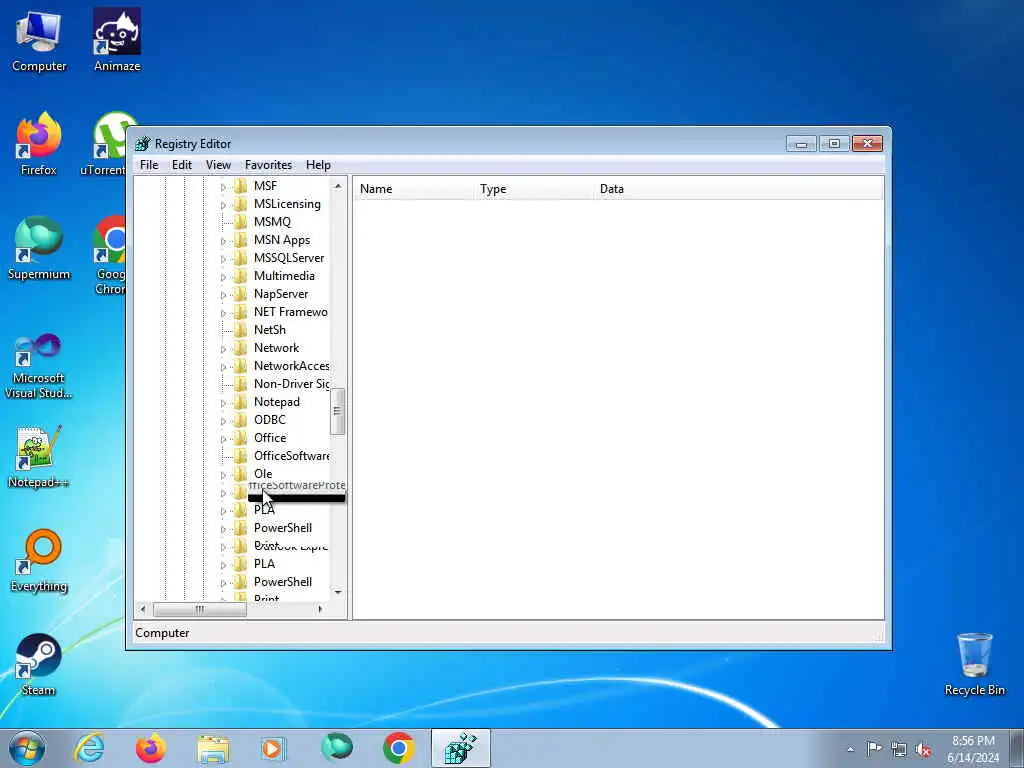Viewport: 1024px width, 768px height.
Task: Expand the MSN Apps key
Action: [223, 241]
